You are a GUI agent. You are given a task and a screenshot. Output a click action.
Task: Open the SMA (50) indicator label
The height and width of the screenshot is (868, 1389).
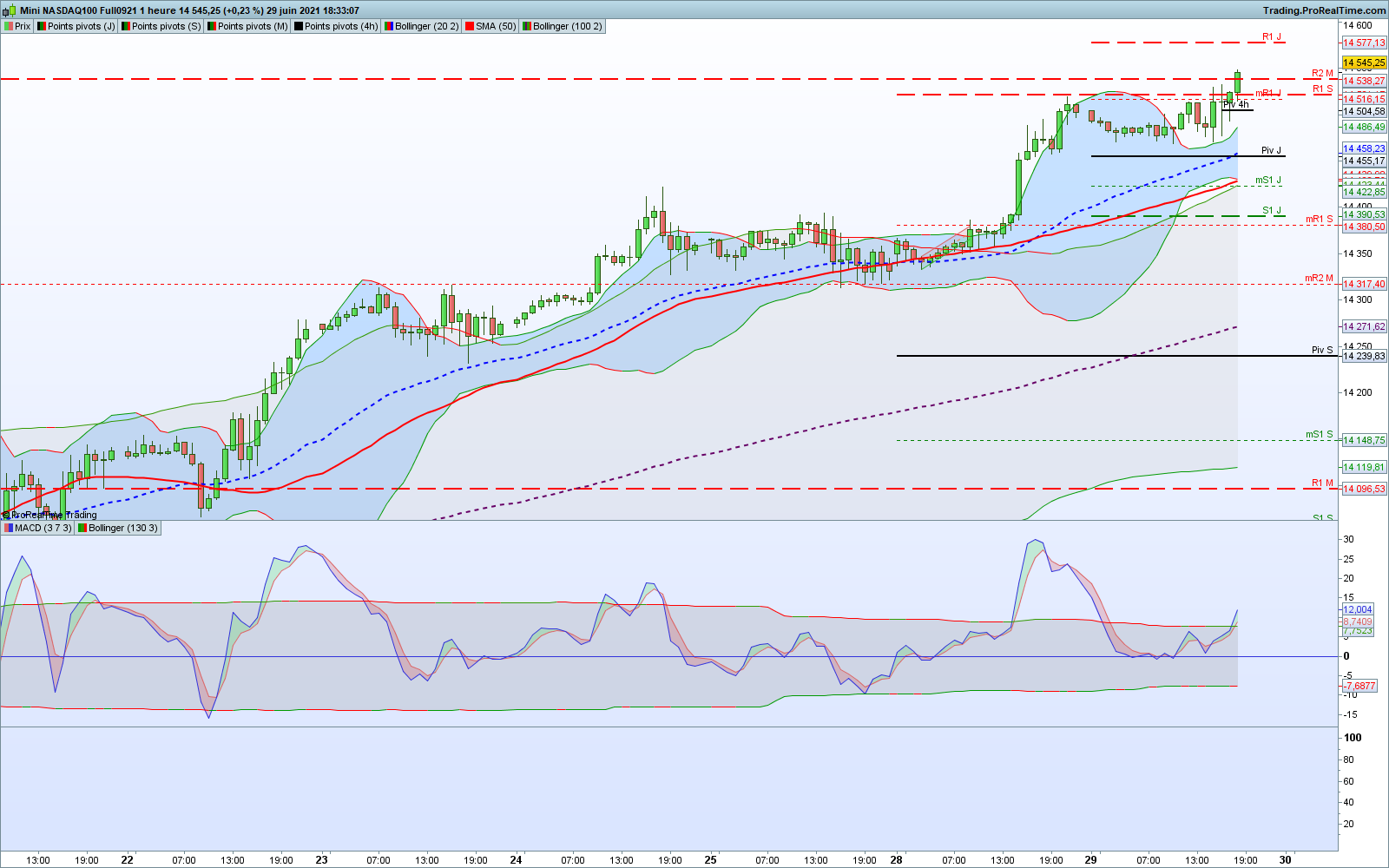[x=490, y=26]
